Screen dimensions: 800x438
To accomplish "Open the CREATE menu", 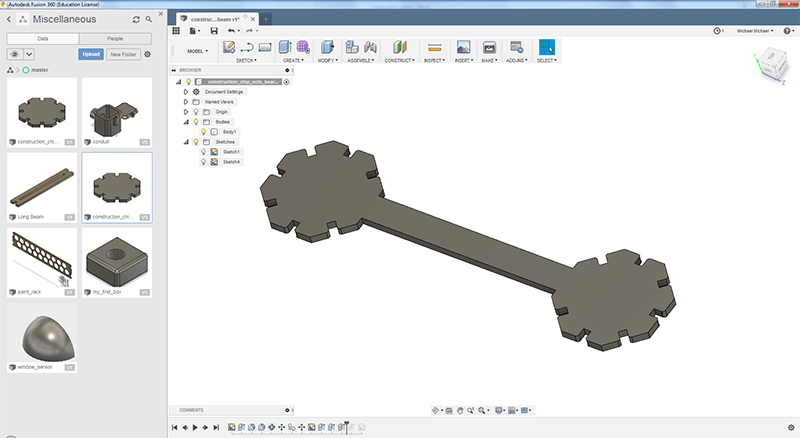I will point(293,60).
